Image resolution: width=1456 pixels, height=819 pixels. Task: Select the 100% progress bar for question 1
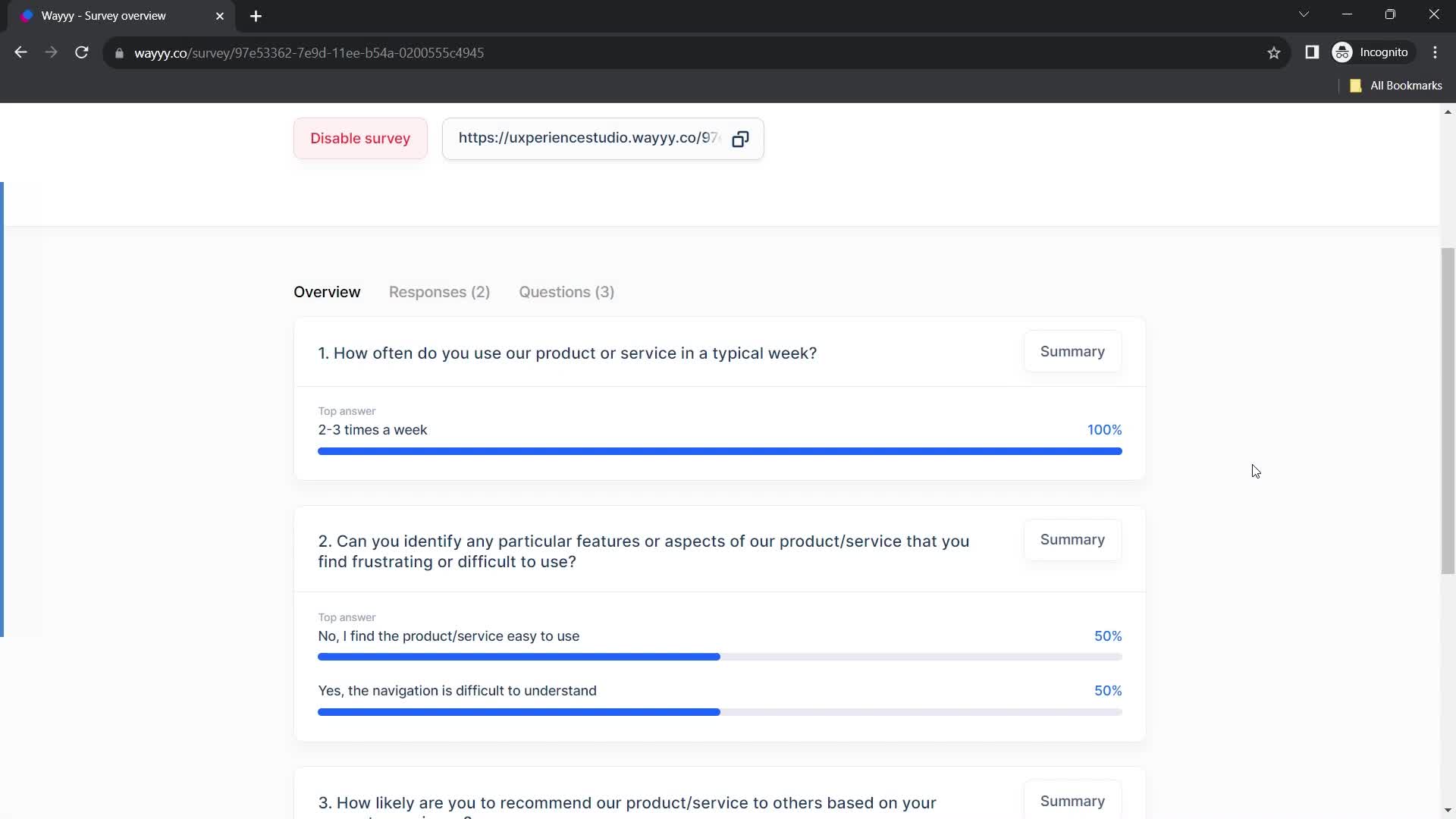tap(721, 450)
